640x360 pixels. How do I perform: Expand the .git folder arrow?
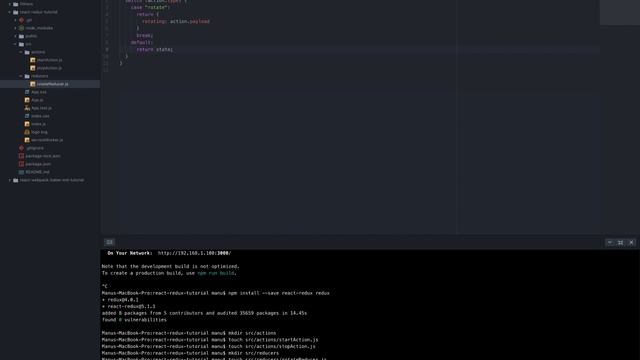[16, 20]
